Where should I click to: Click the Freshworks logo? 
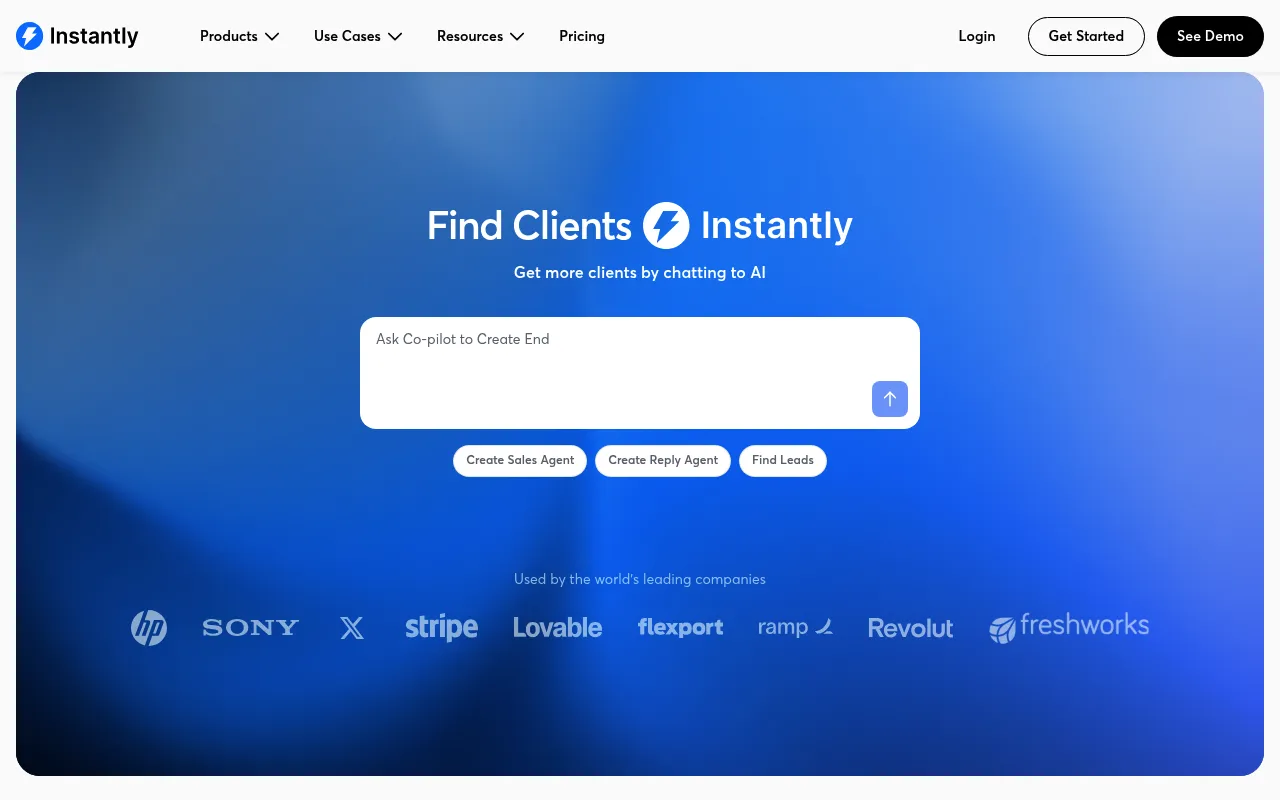click(x=1069, y=627)
